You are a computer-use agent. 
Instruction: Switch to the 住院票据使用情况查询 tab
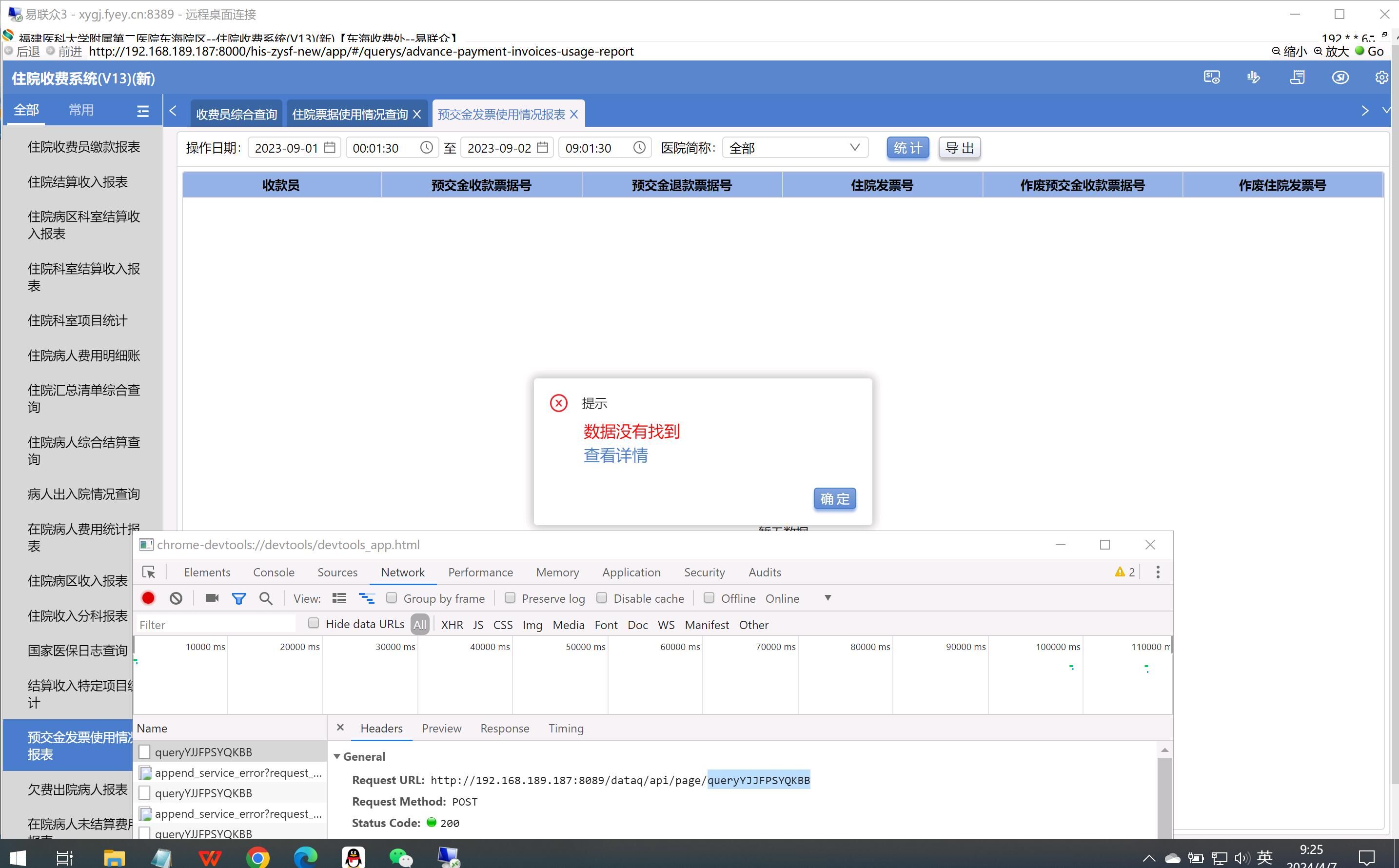coord(350,114)
